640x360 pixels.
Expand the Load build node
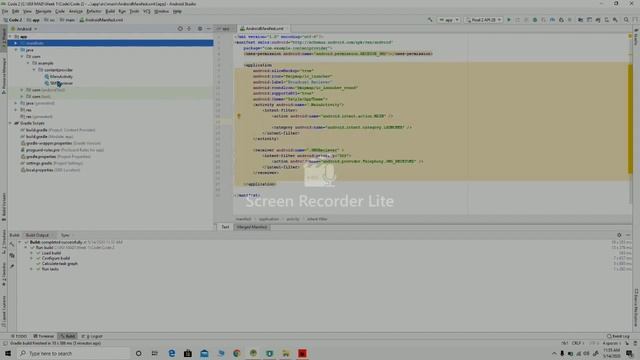(31, 253)
